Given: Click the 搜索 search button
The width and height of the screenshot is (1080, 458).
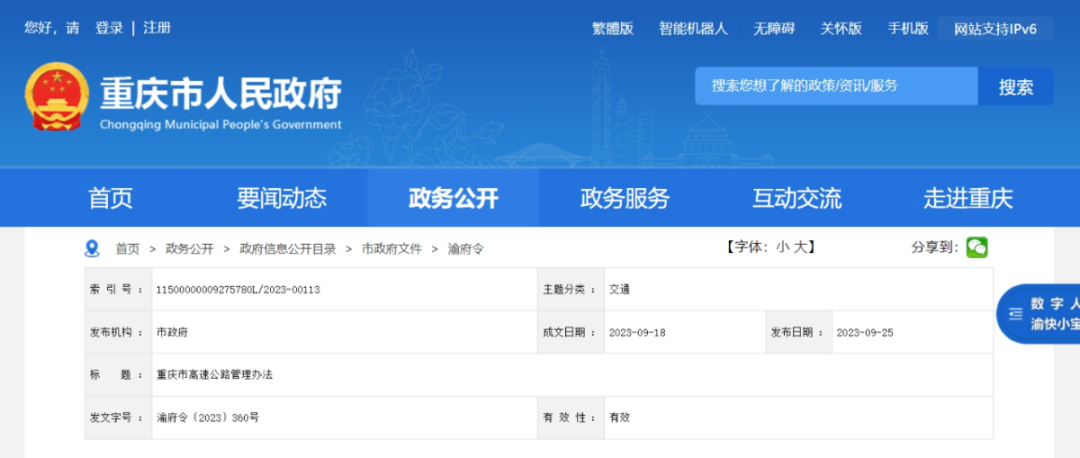Looking at the screenshot, I should coord(1015,87).
